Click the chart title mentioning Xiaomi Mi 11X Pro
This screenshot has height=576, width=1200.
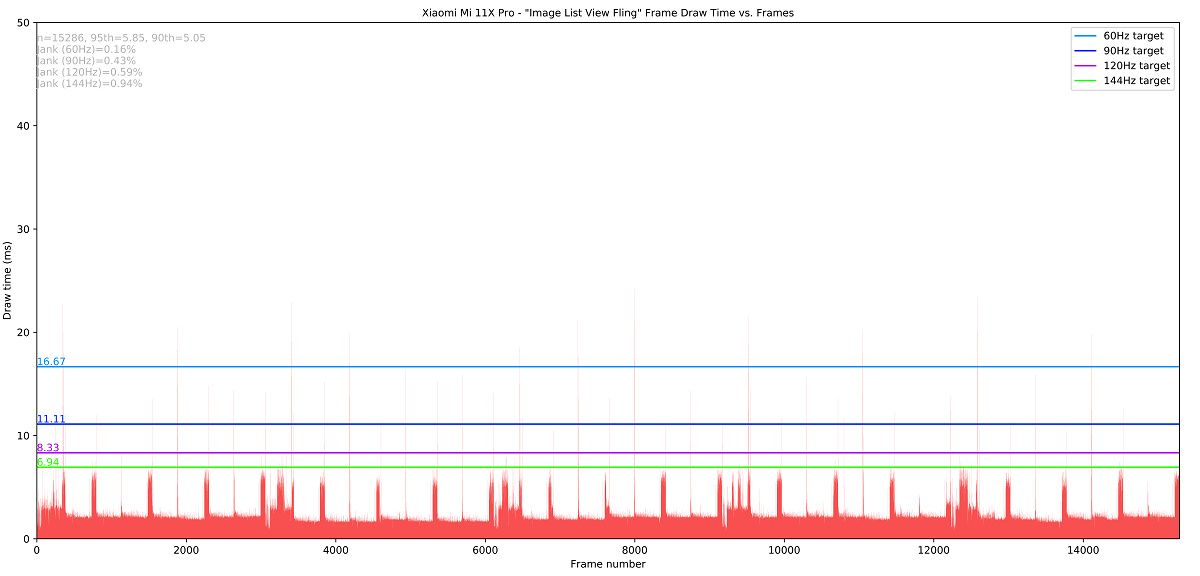tap(608, 13)
